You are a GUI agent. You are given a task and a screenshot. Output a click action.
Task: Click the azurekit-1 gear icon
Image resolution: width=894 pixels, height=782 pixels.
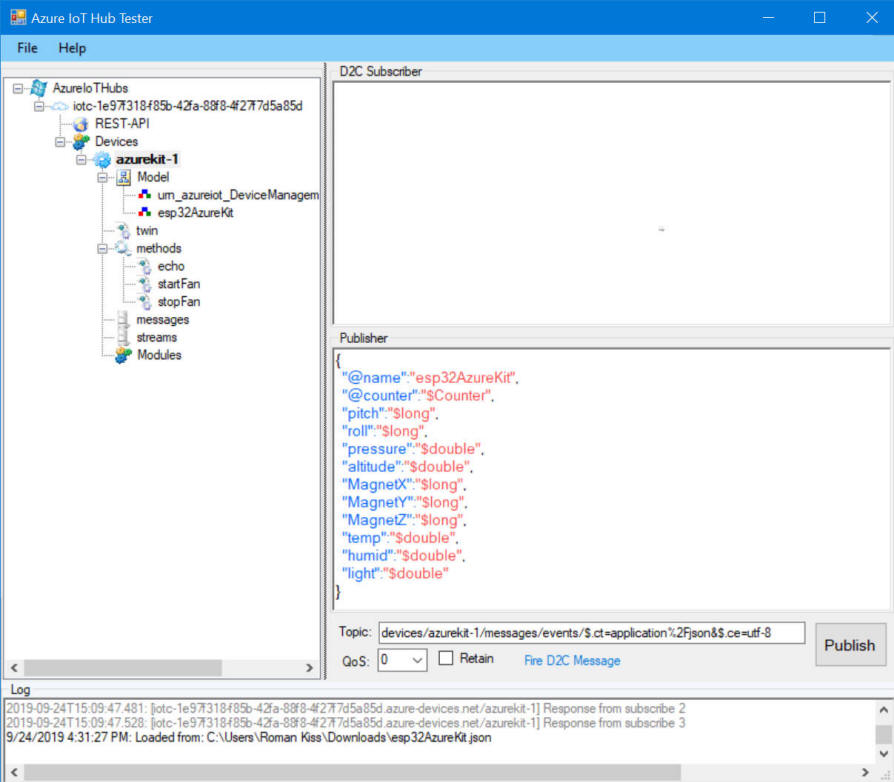pos(102,160)
